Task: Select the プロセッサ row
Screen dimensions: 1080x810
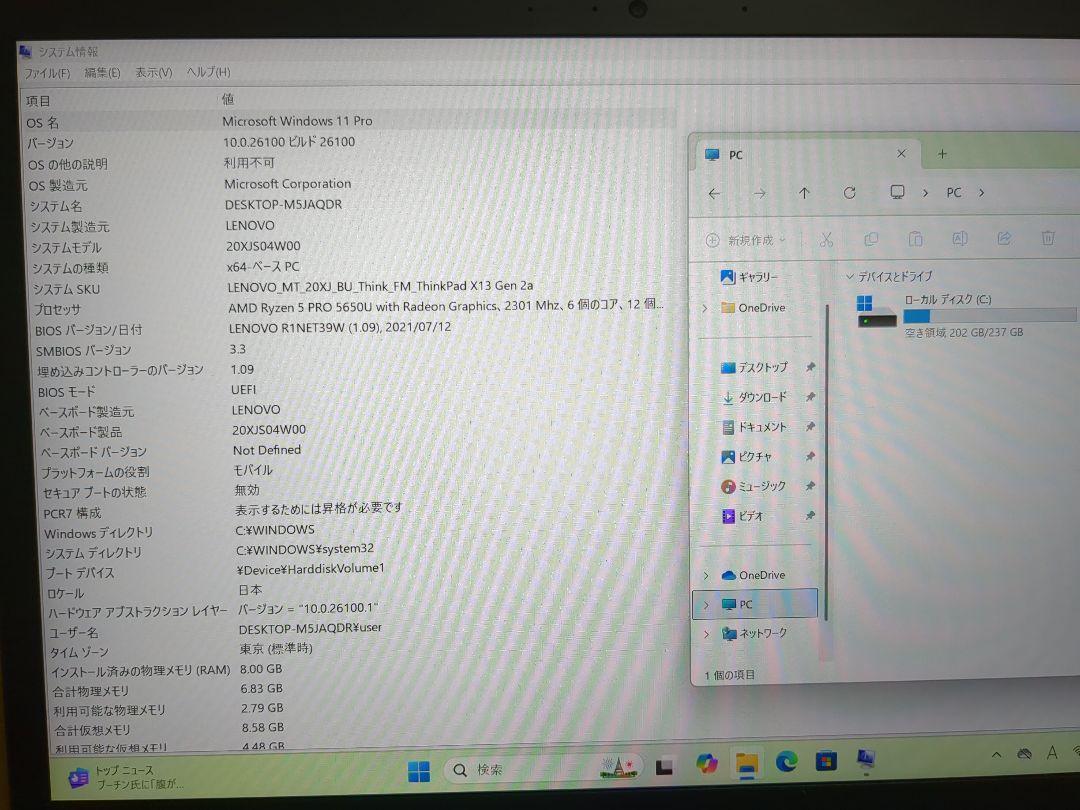Action: tap(348, 308)
